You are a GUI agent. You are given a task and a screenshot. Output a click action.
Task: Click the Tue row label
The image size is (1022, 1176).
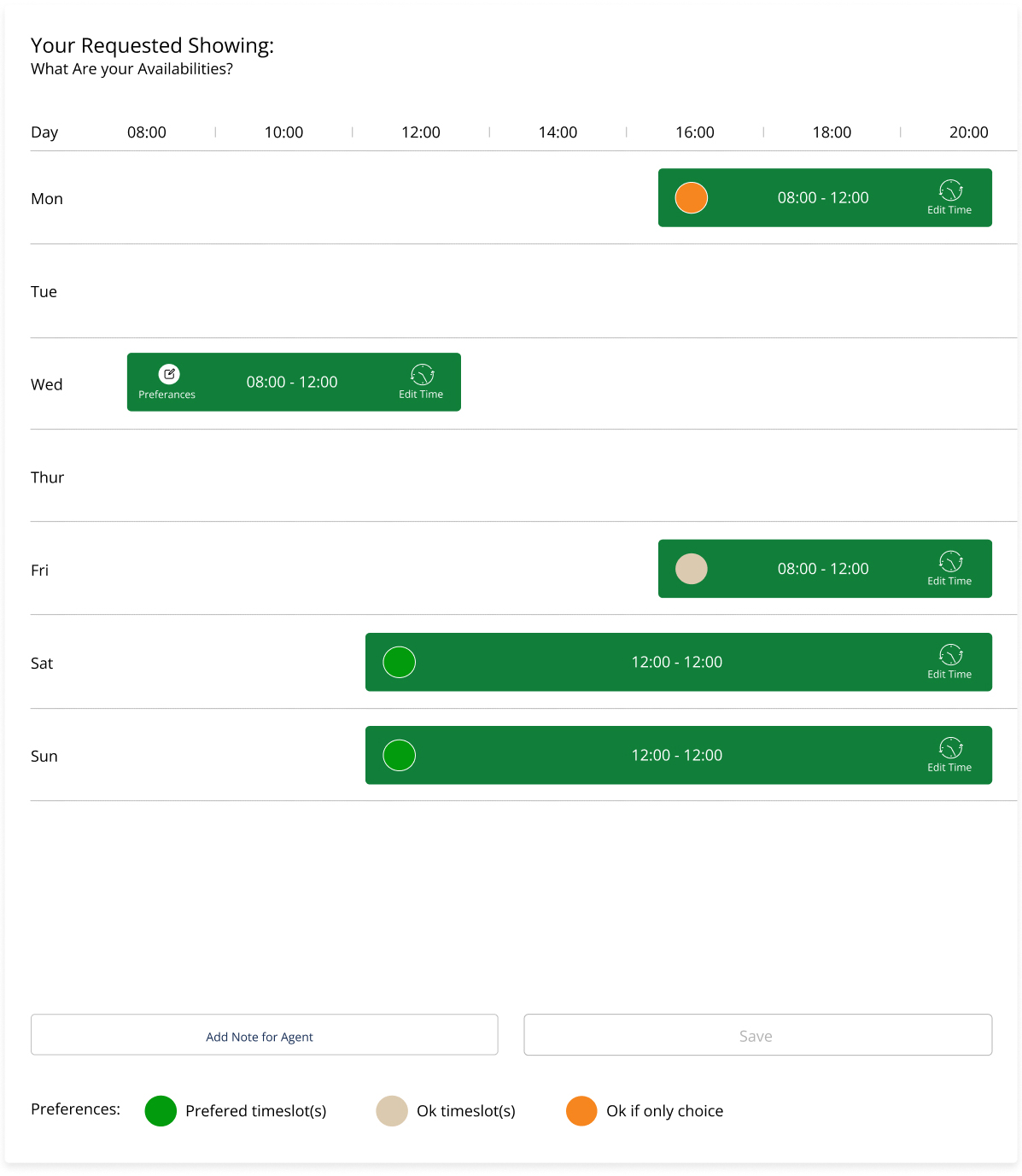point(44,291)
